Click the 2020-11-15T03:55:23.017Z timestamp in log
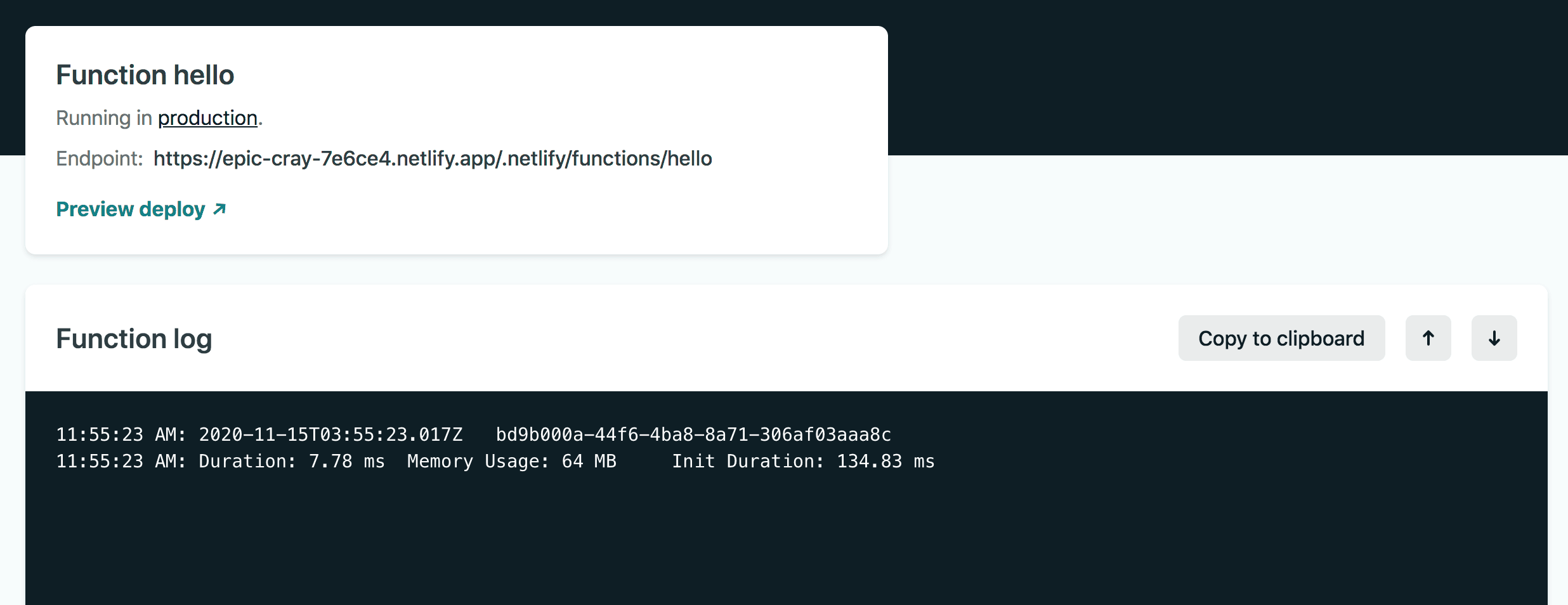Image resolution: width=1568 pixels, height=605 pixels. coord(330,435)
